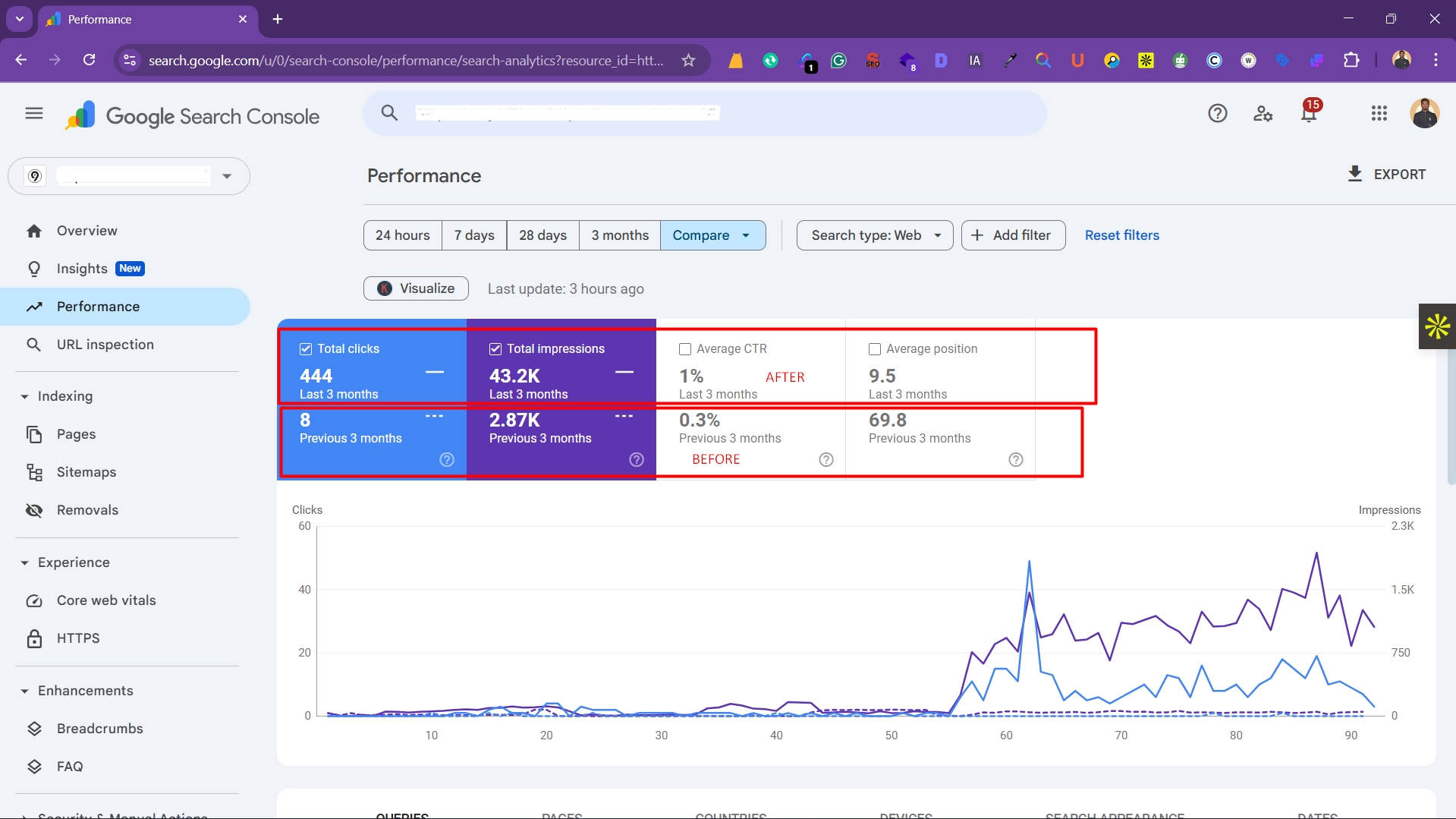This screenshot has height=819, width=1456.
Task: Enable the Average CTR checkbox
Action: 685,349
